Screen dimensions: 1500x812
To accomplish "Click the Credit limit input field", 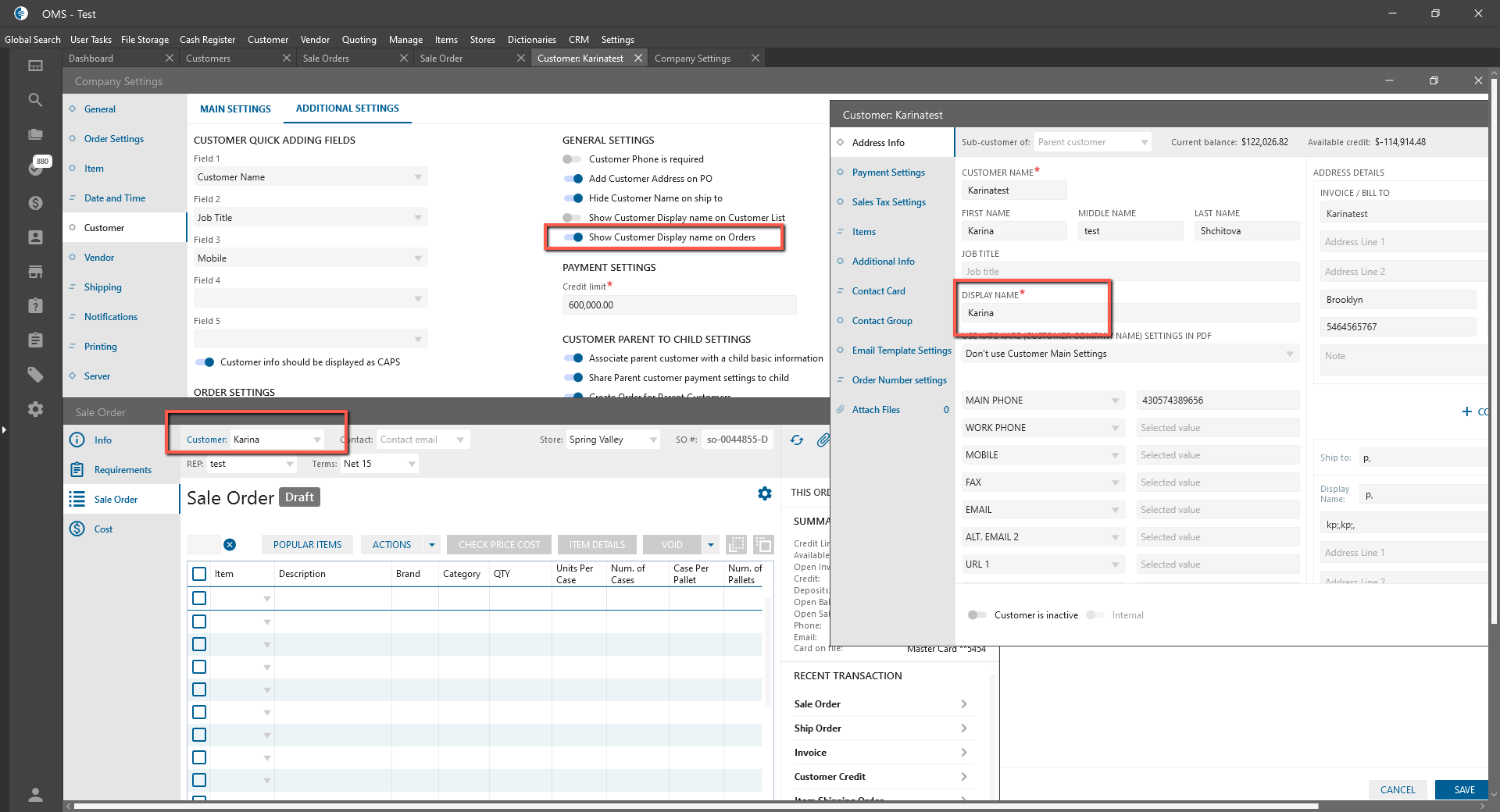I will (x=678, y=305).
